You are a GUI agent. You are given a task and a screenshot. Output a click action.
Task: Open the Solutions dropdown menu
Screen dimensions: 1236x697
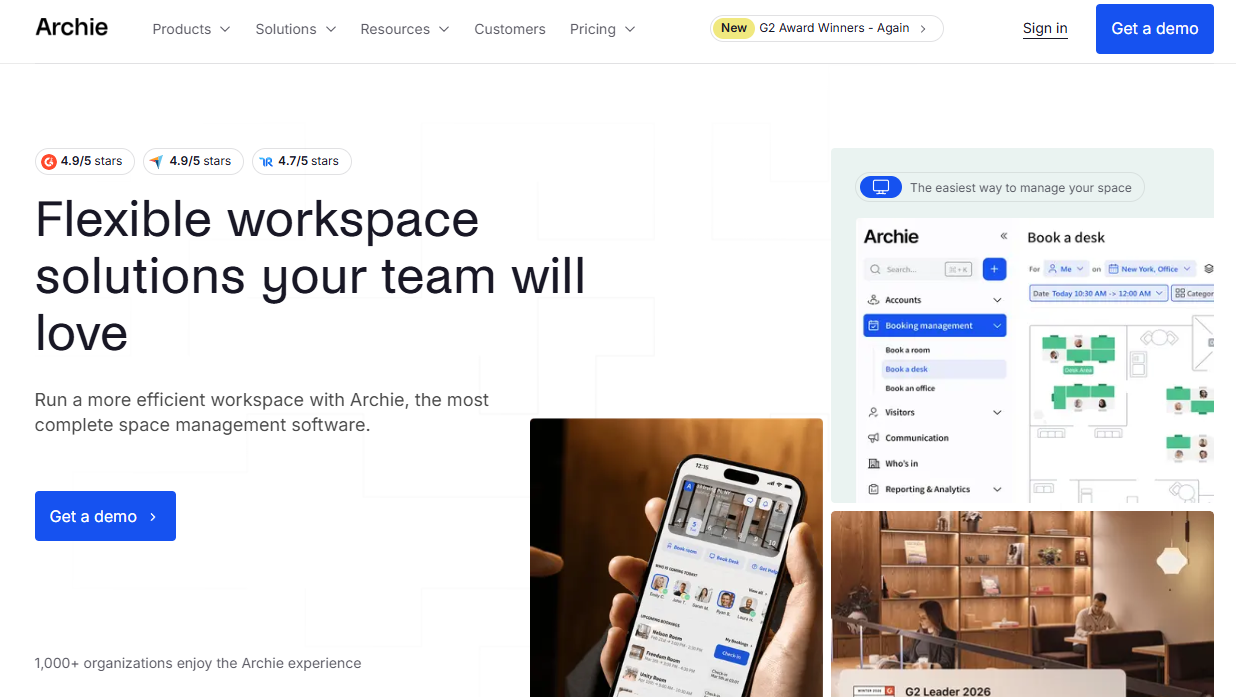(296, 29)
